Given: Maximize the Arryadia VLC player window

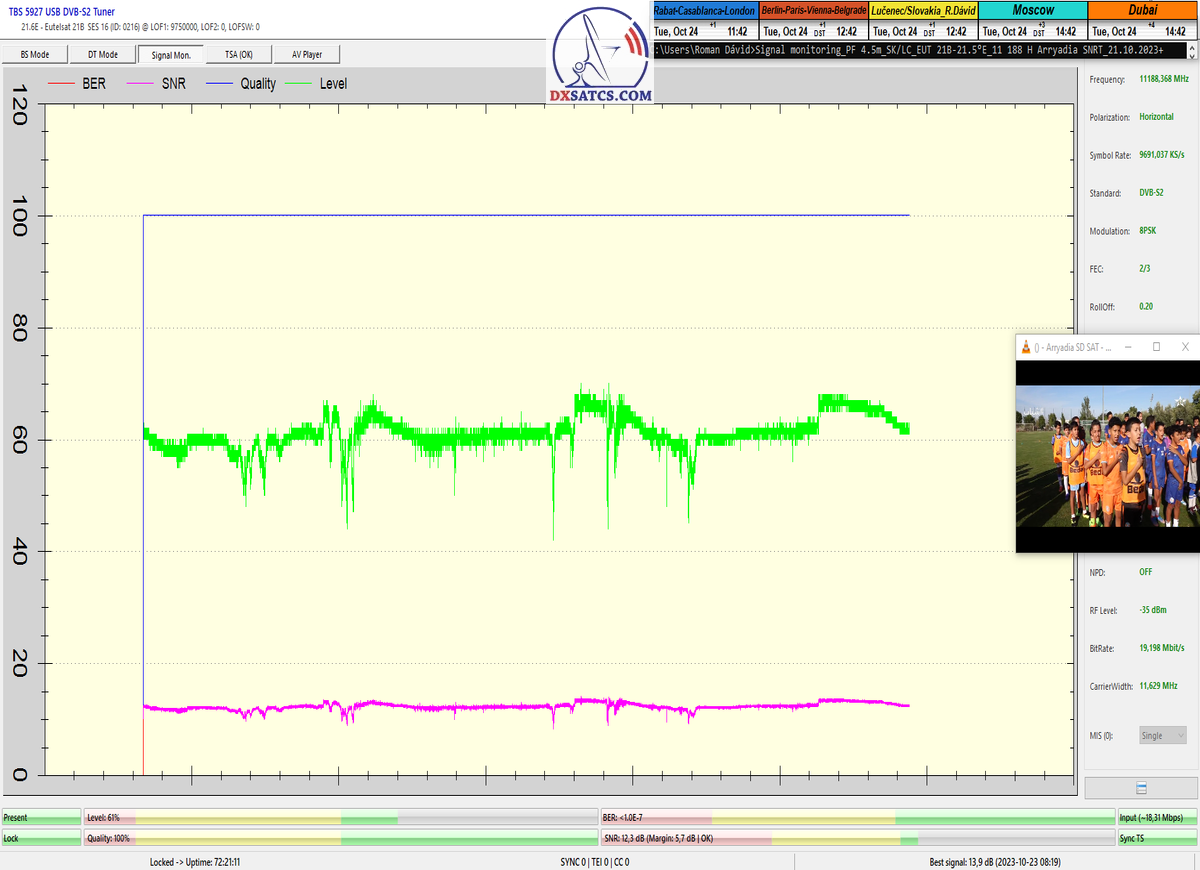Looking at the screenshot, I should [x=1156, y=347].
